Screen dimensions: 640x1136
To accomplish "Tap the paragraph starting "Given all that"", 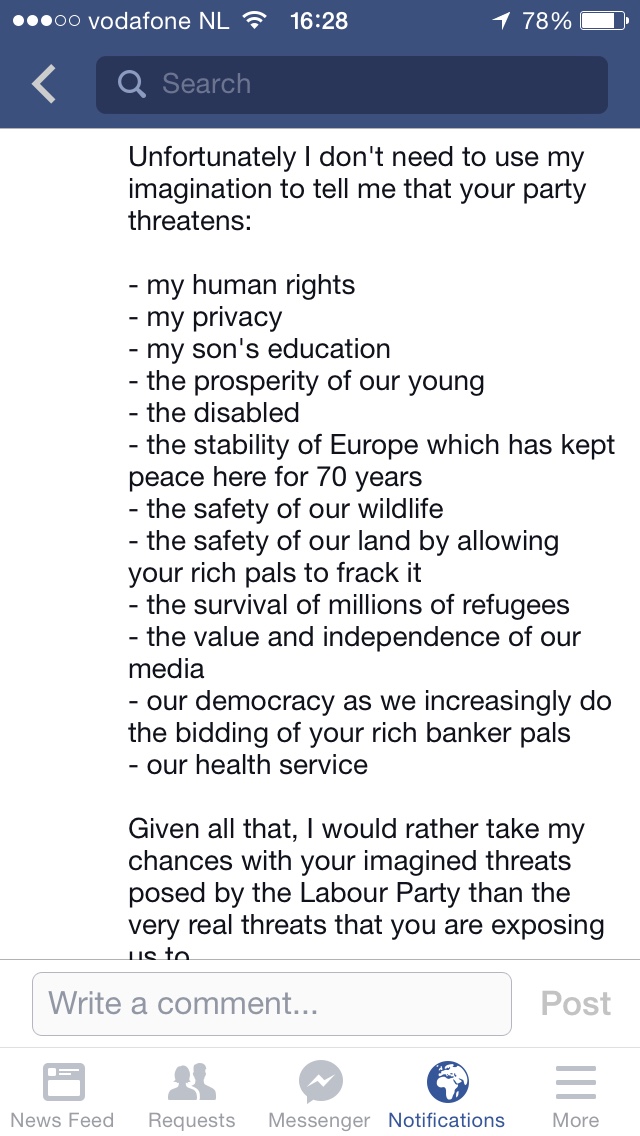I will [366, 877].
